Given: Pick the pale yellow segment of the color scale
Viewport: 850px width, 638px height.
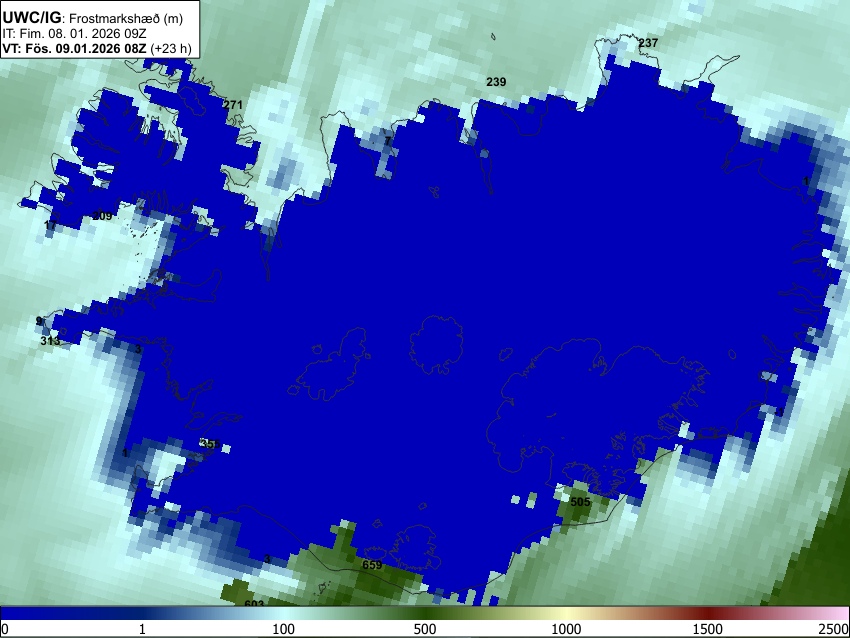Looking at the screenshot, I should pyautogui.click(x=566, y=613).
